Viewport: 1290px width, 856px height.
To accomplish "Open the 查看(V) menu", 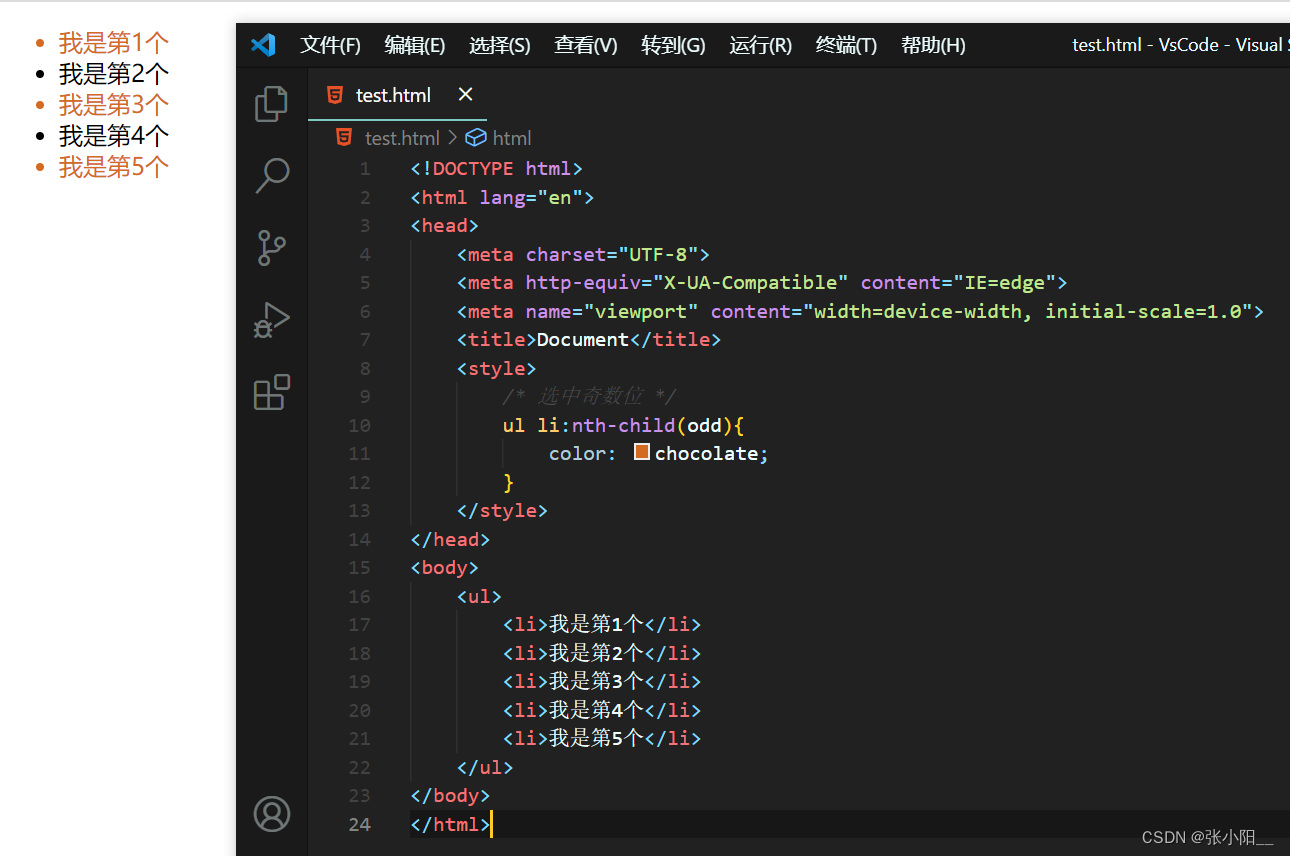I will click(x=586, y=45).
